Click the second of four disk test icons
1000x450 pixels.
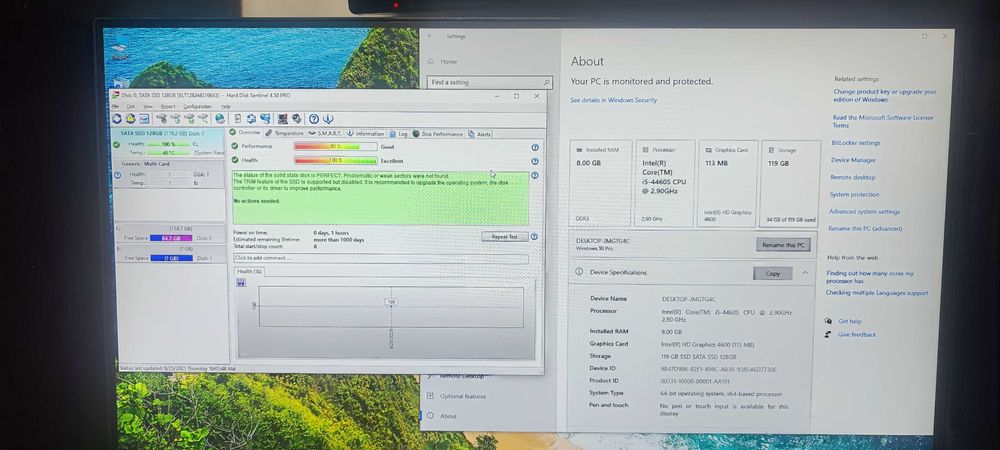tap(175, 119)
